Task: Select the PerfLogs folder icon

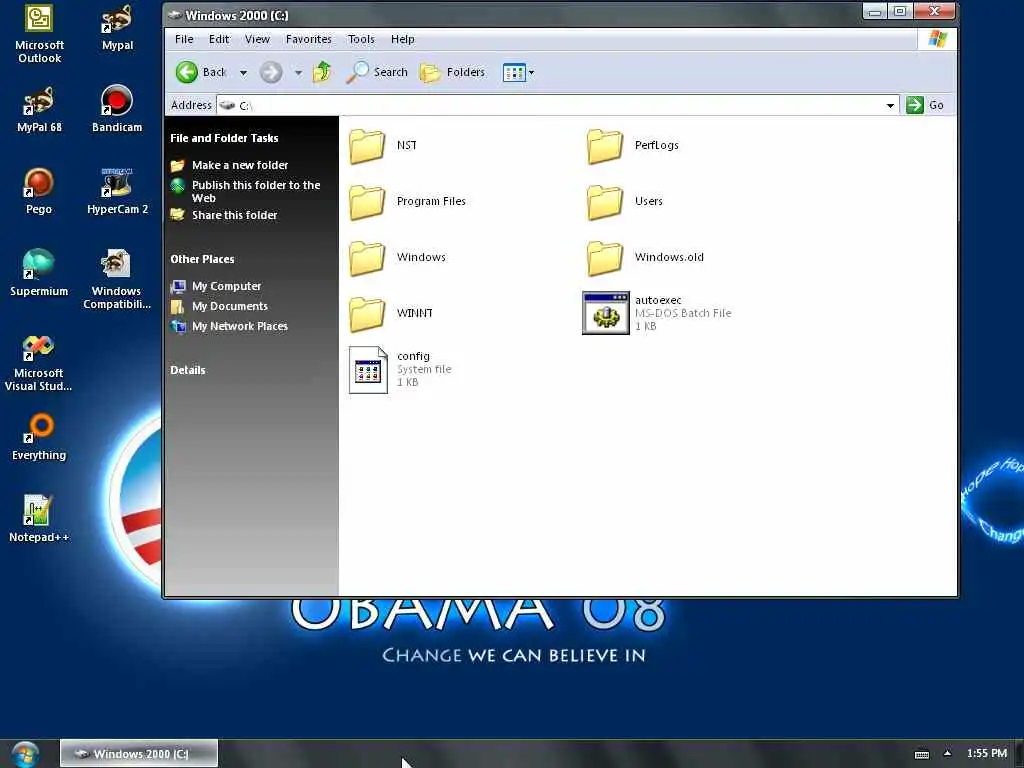Action: pos(605,146)
